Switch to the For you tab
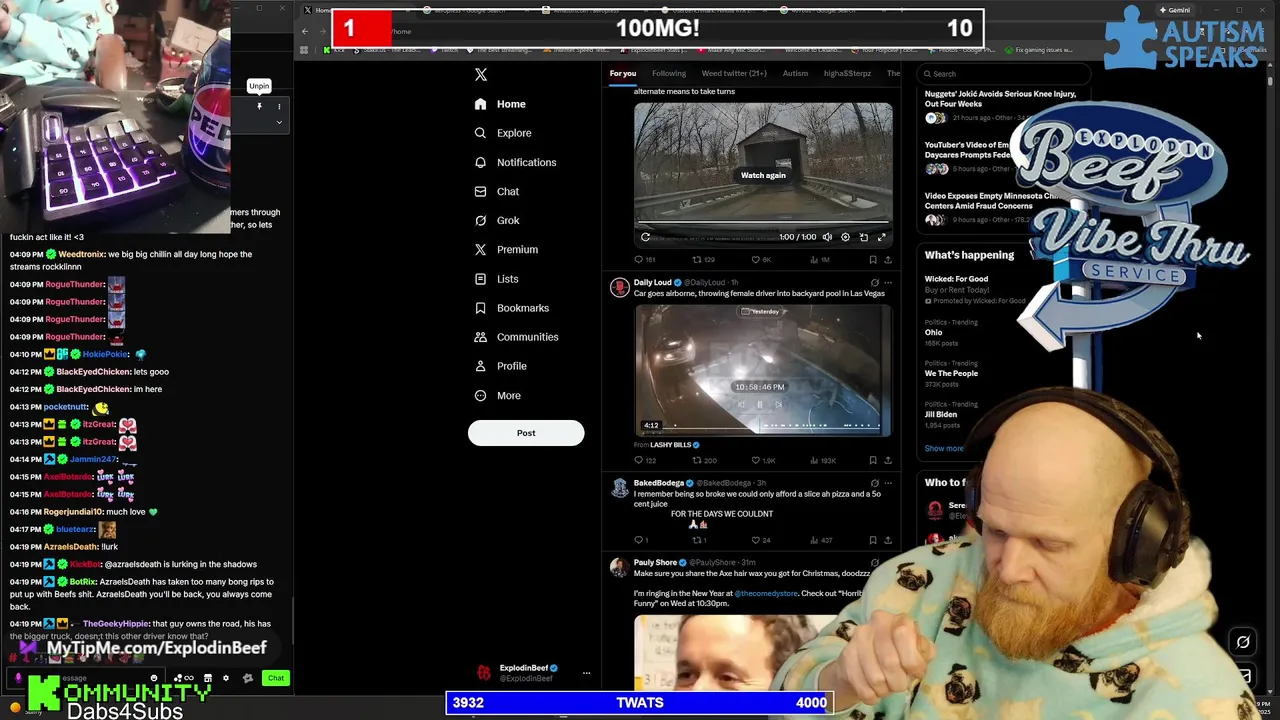This screenshot has height=720, width=1280. pos(623,73)
